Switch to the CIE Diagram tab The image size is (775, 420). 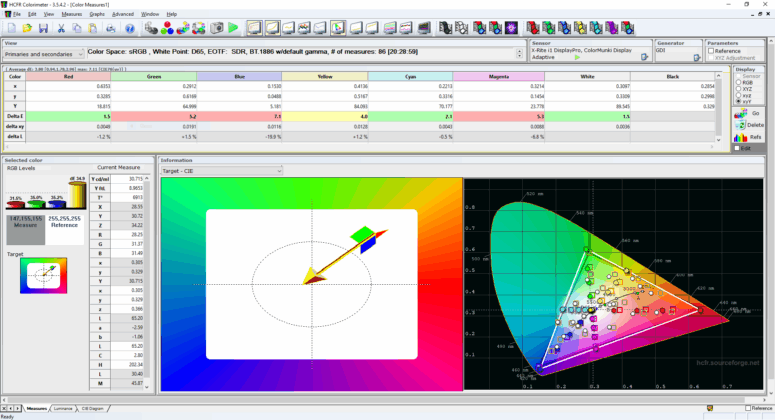point(92,409)
